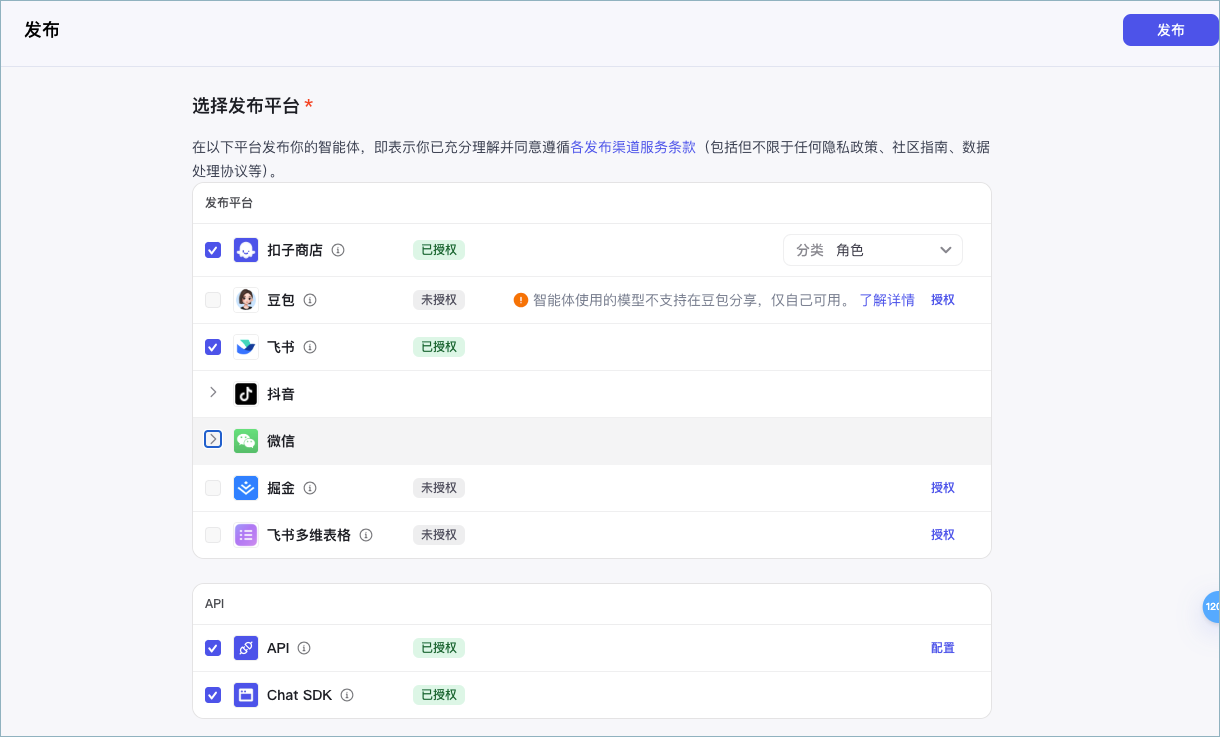The width and height of the screenshot is (1220, 737).
Task: Click the 抖音 logo icon
Action: 246,394
